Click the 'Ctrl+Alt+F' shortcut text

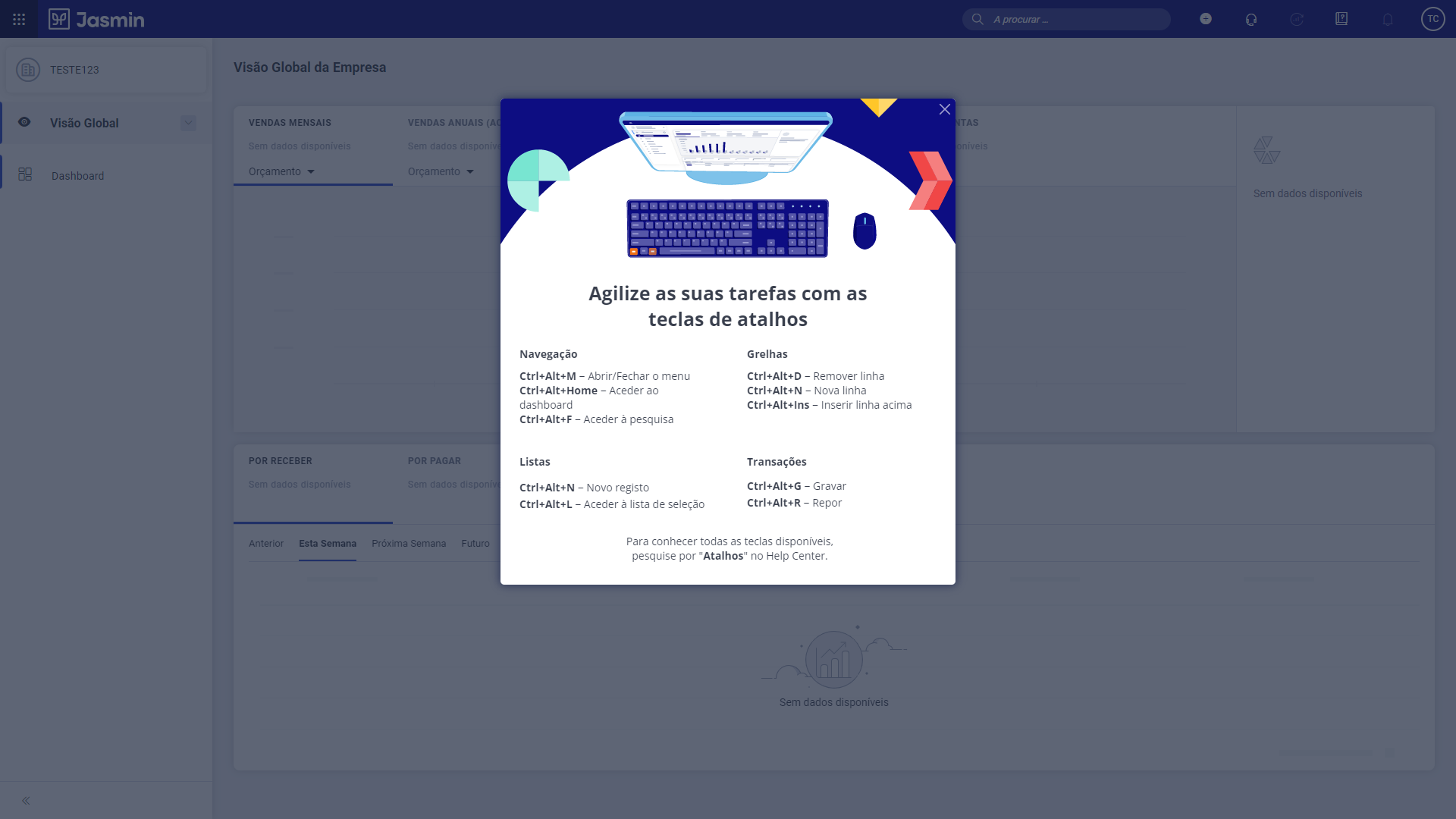pyautogui.click(x=545, y=419)
